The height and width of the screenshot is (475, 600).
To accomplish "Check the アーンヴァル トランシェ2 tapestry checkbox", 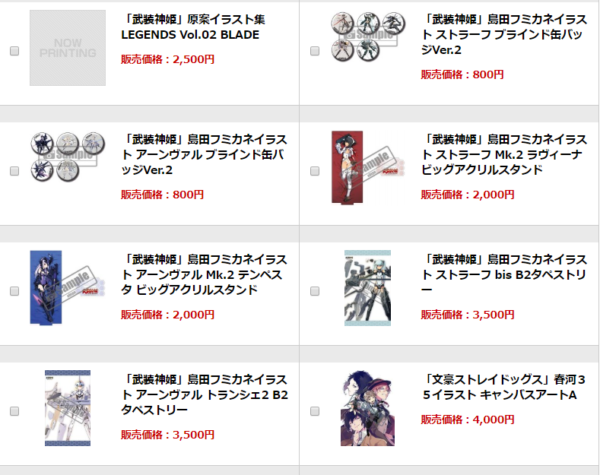I will tap(15, 411).
